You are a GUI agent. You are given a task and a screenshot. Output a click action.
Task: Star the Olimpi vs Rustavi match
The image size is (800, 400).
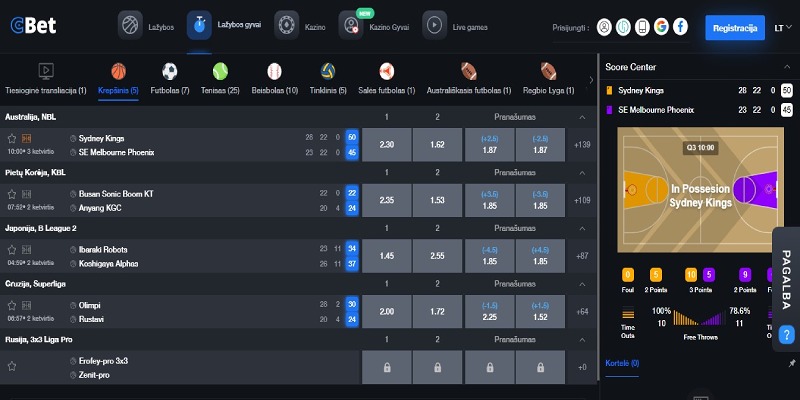point(12,304)
